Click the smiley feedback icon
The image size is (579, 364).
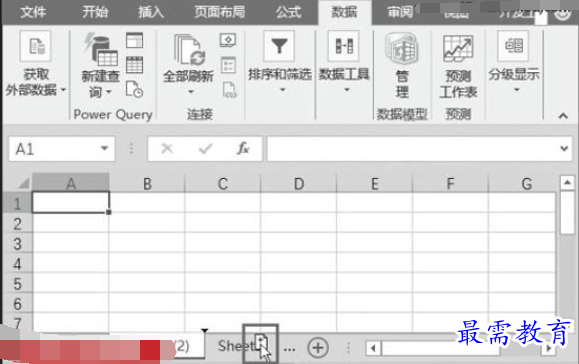coord(562,13)
